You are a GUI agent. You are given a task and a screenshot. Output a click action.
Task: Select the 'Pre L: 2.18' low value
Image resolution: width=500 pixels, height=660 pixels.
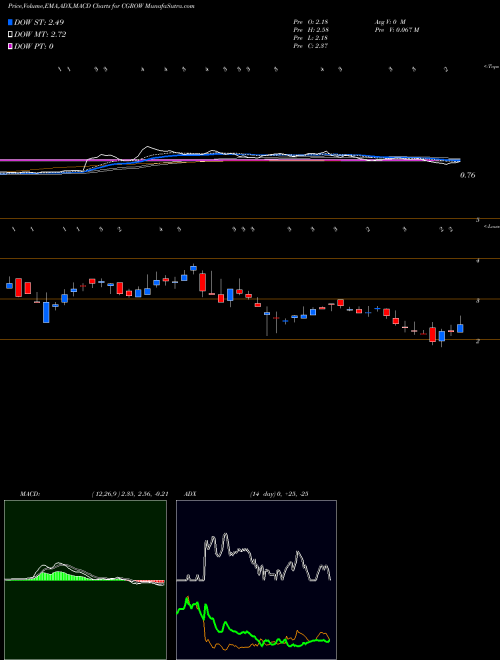pos(311,38)
